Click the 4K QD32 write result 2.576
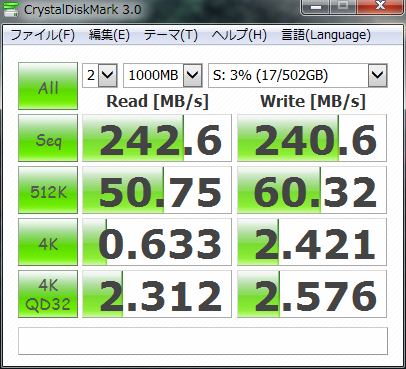Viewport: 406px width, 369px height. [312, 294]
